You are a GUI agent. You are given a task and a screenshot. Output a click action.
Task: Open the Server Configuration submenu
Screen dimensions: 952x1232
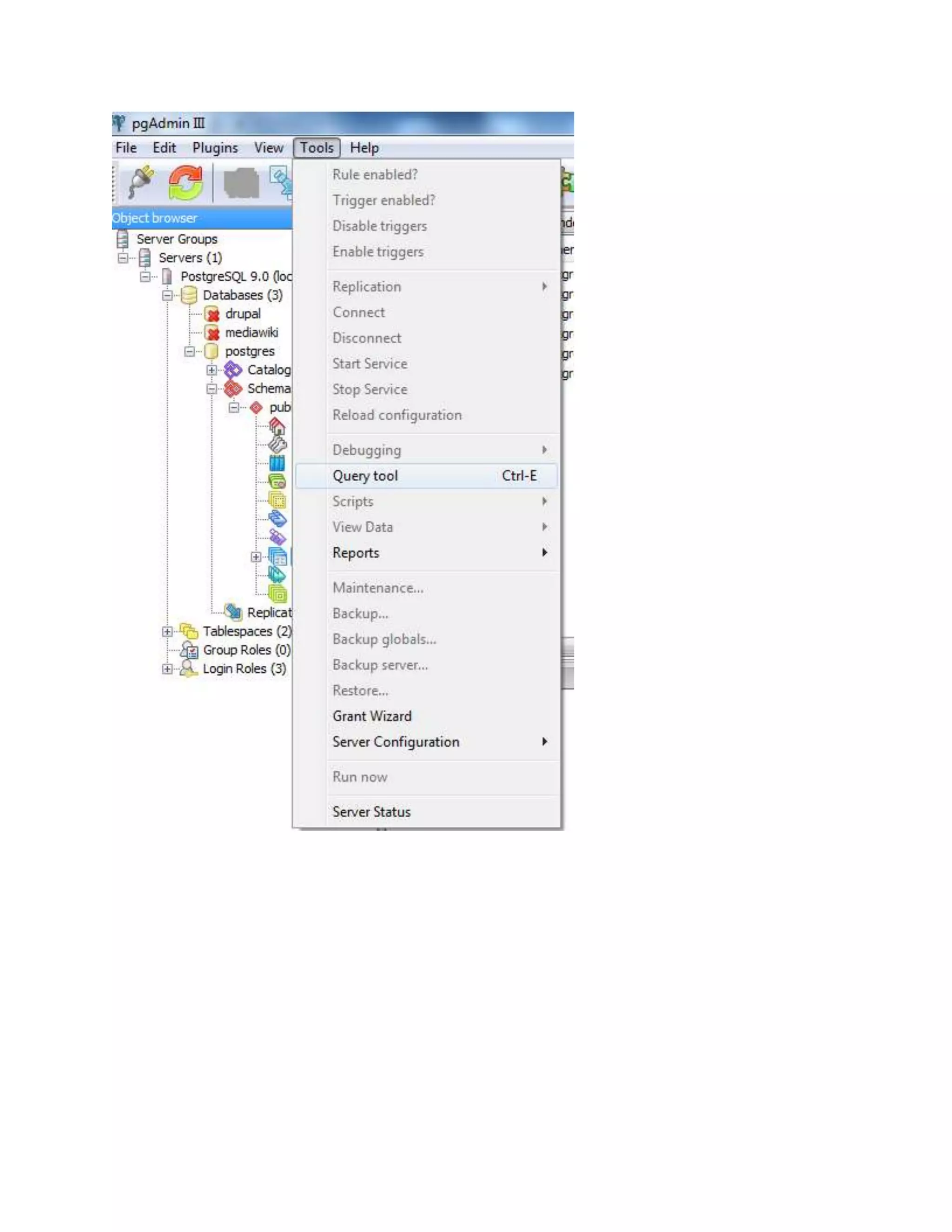click(426, 742)
